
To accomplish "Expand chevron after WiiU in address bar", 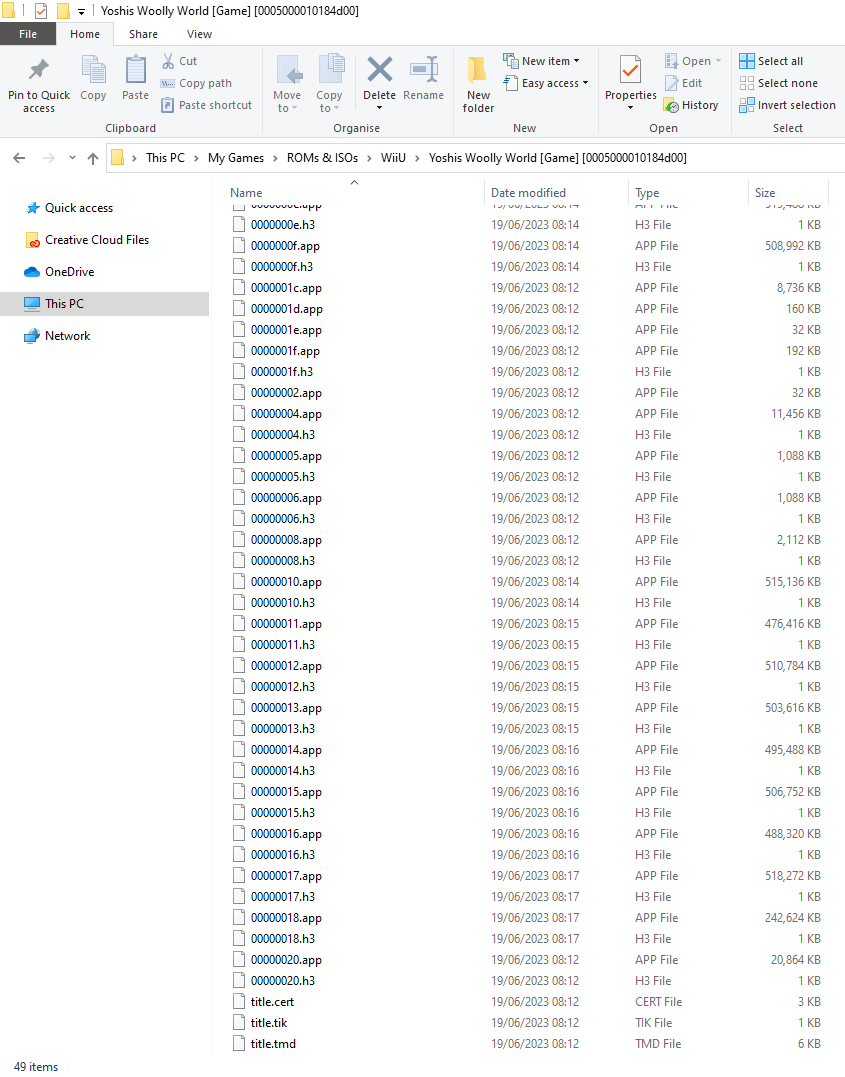I will point(417,158).
